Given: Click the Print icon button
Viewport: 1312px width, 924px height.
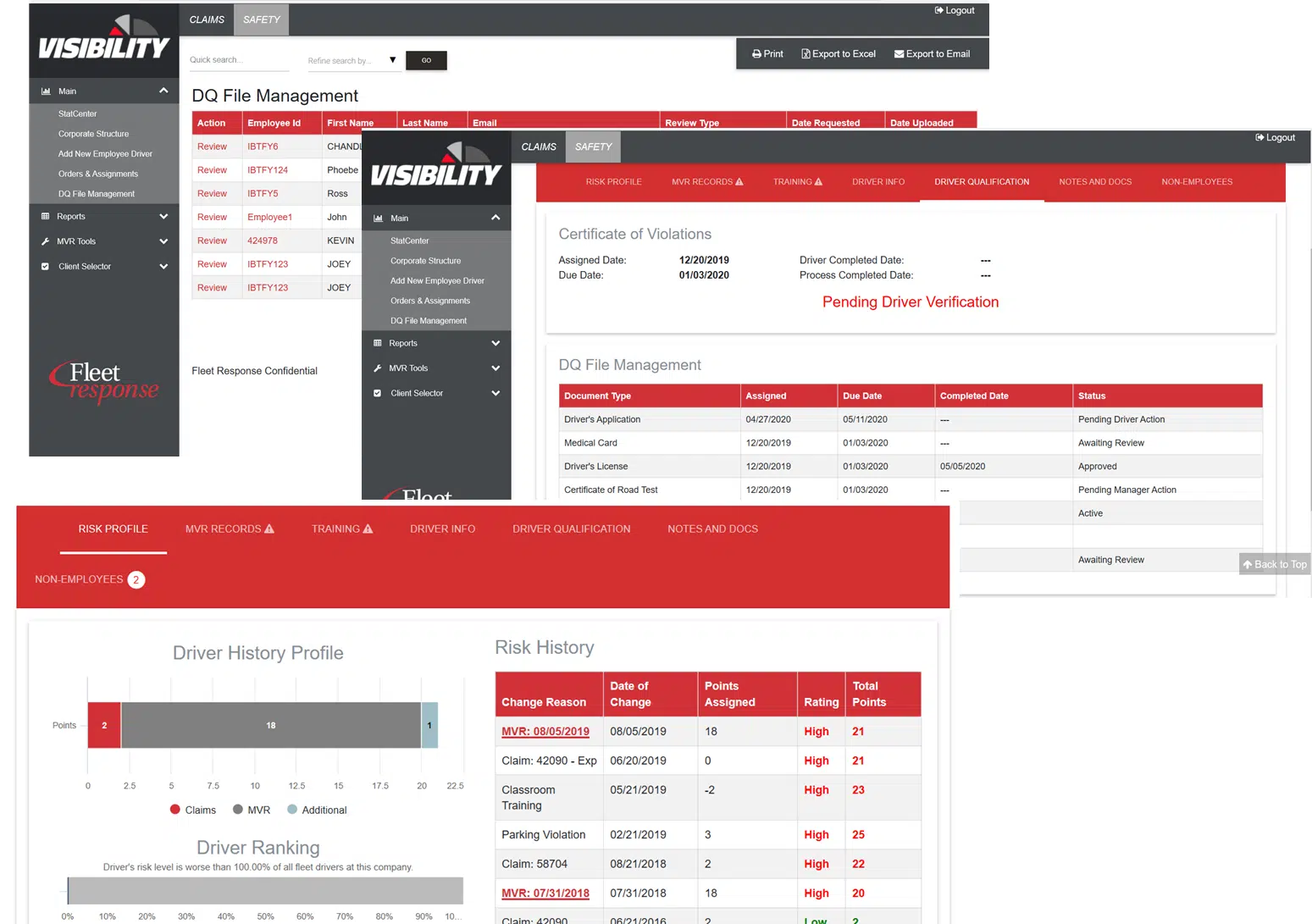Looking at the screenshot, I should [756, 54].
